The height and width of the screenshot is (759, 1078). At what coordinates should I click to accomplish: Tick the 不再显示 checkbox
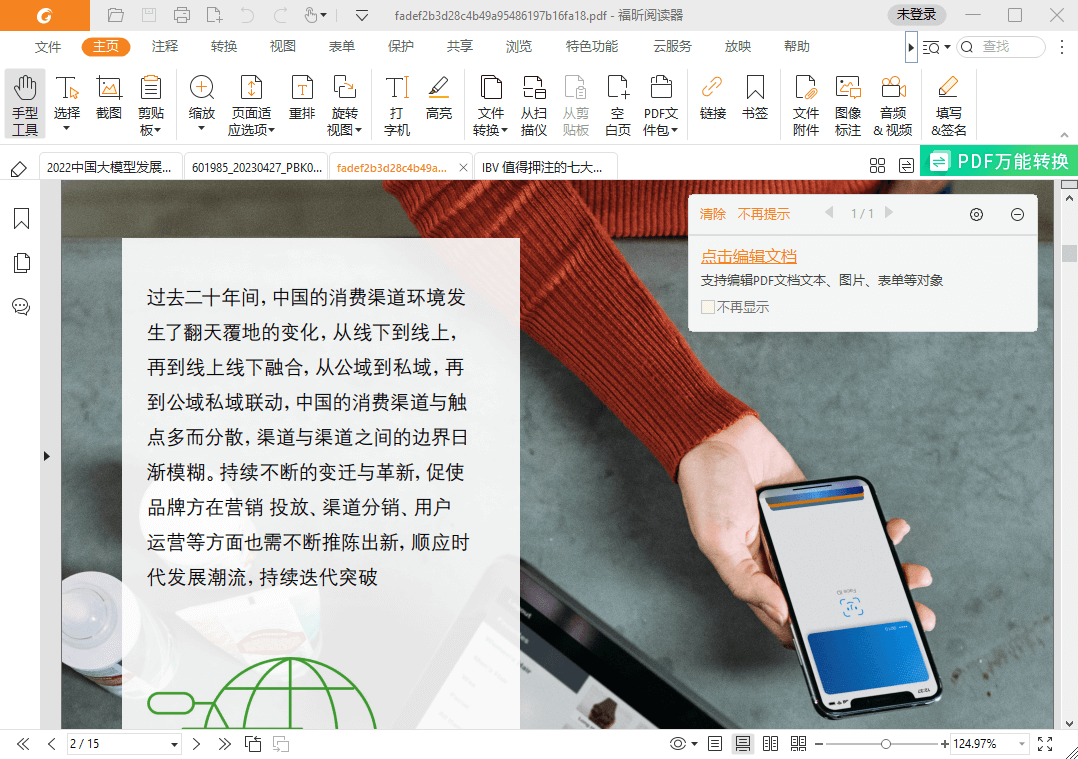tap(707, 307)
